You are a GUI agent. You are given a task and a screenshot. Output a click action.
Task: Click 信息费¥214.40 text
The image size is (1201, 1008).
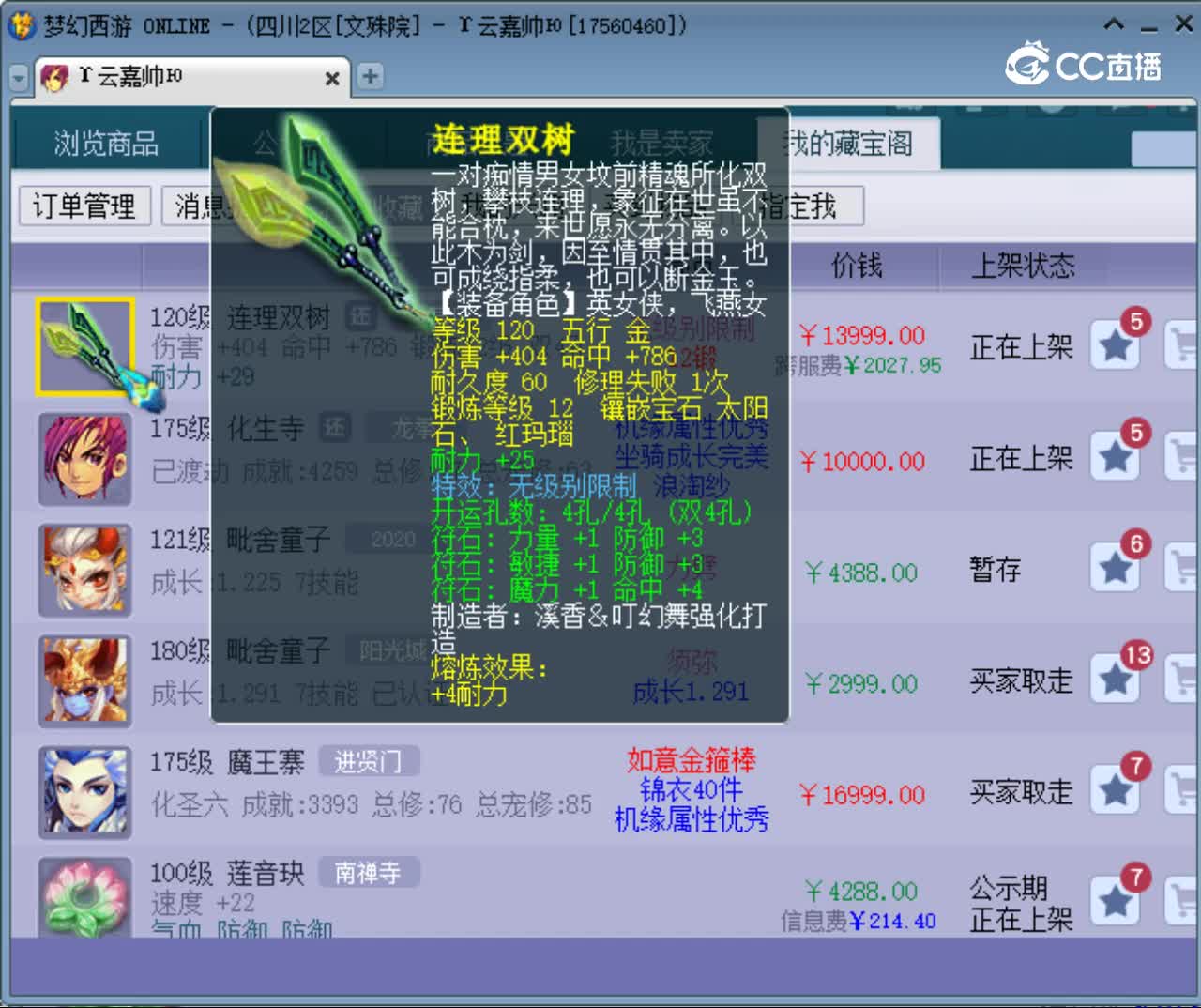click(859, 922)
